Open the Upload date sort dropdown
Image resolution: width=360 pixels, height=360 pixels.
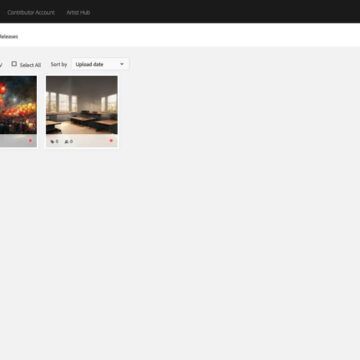(x=100, y=64)
